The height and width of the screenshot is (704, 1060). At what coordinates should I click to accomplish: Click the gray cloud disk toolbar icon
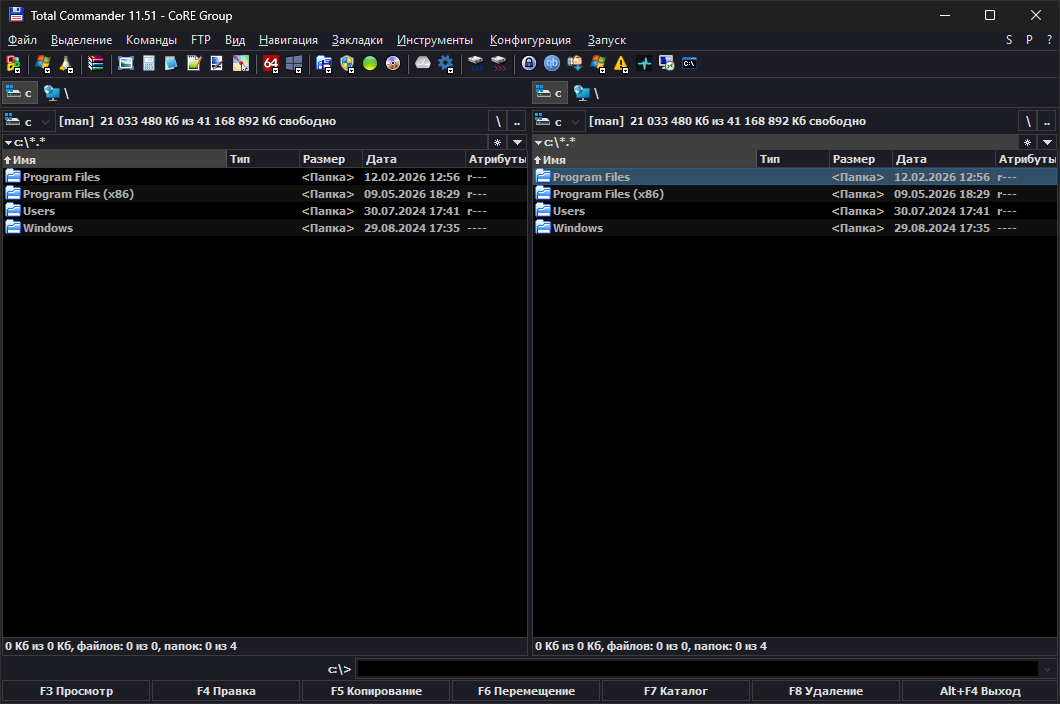(423, 64)
